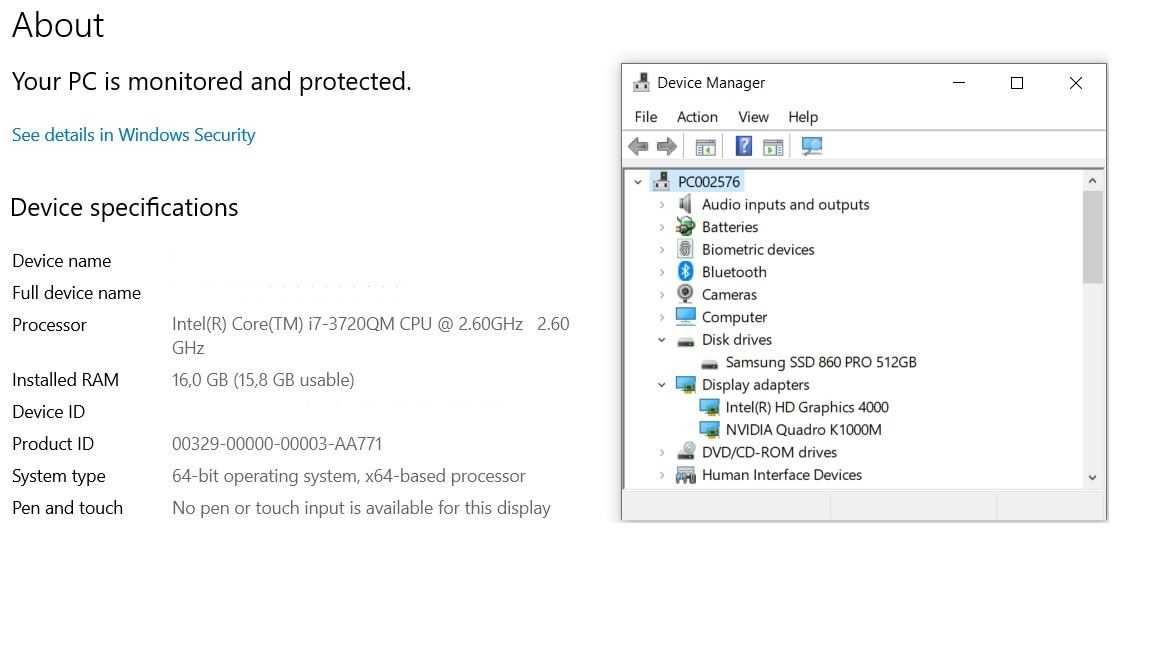This screenshot has width=1152, height=648.
Task: Select Samsung SSD 860 PRO 512GB
Action: tap(821, 362)
